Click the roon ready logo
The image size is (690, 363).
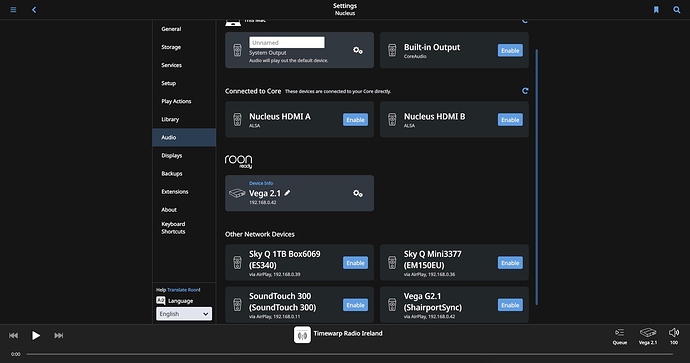point(239,161)
